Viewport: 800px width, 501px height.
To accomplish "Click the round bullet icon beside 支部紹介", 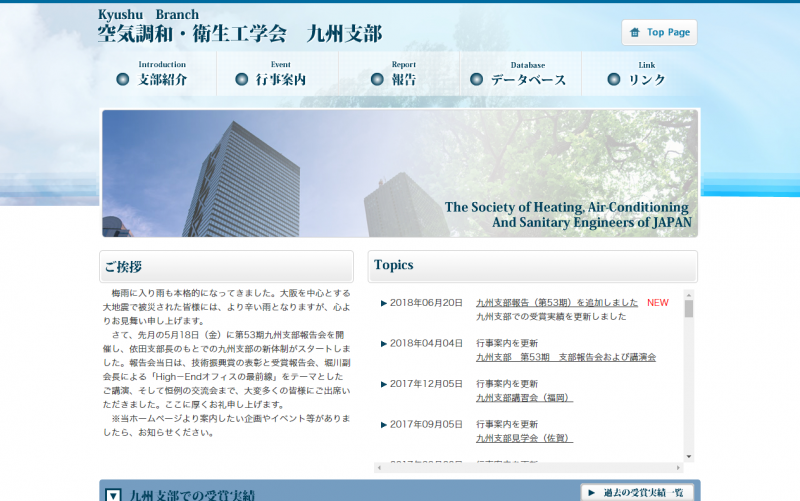I will pos(122,79).
